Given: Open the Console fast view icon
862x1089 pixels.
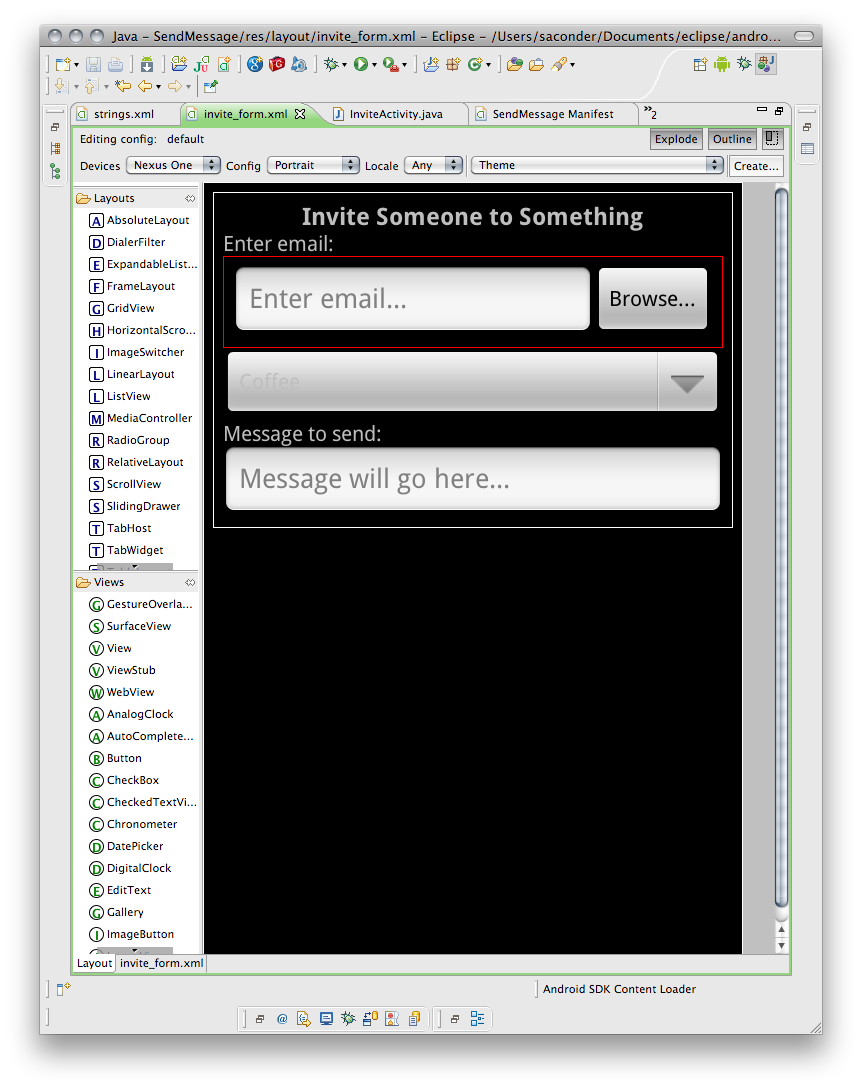Looking at the screenshot, I should click(326, 1019).
